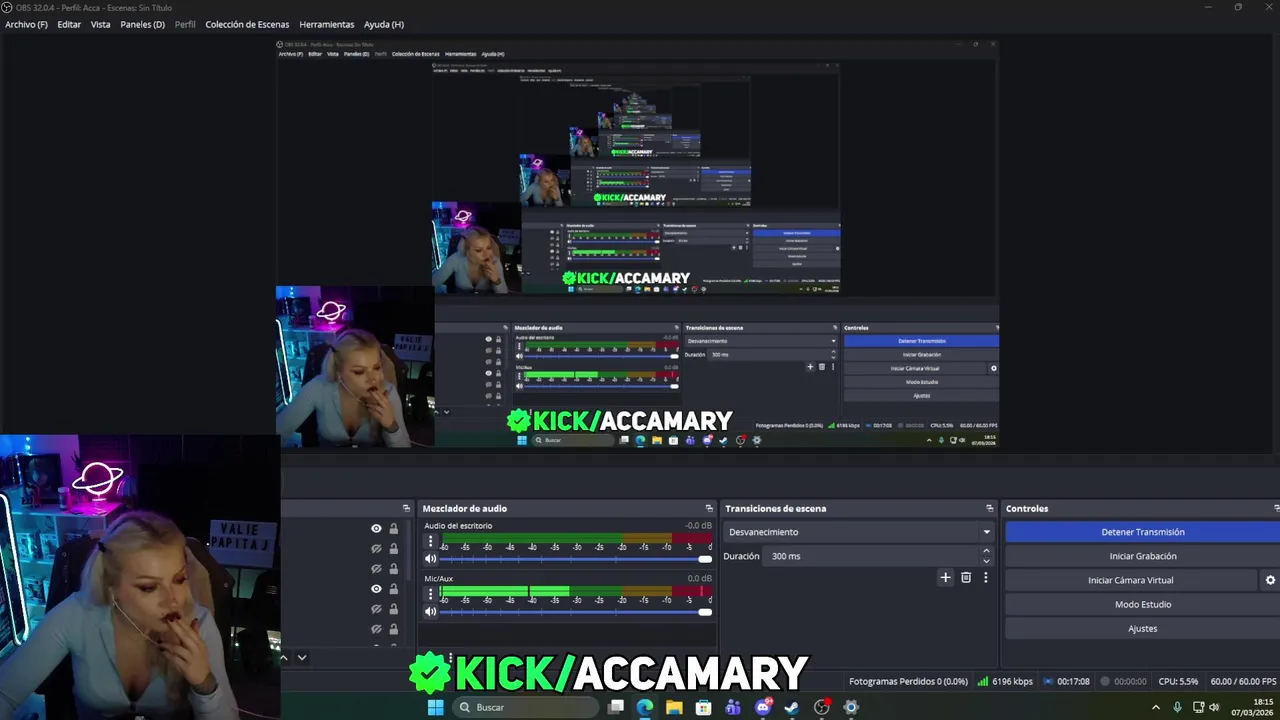The image size is (1280, 720).
Task: Click Detener Transmisión button
Action: (1142, 532)
